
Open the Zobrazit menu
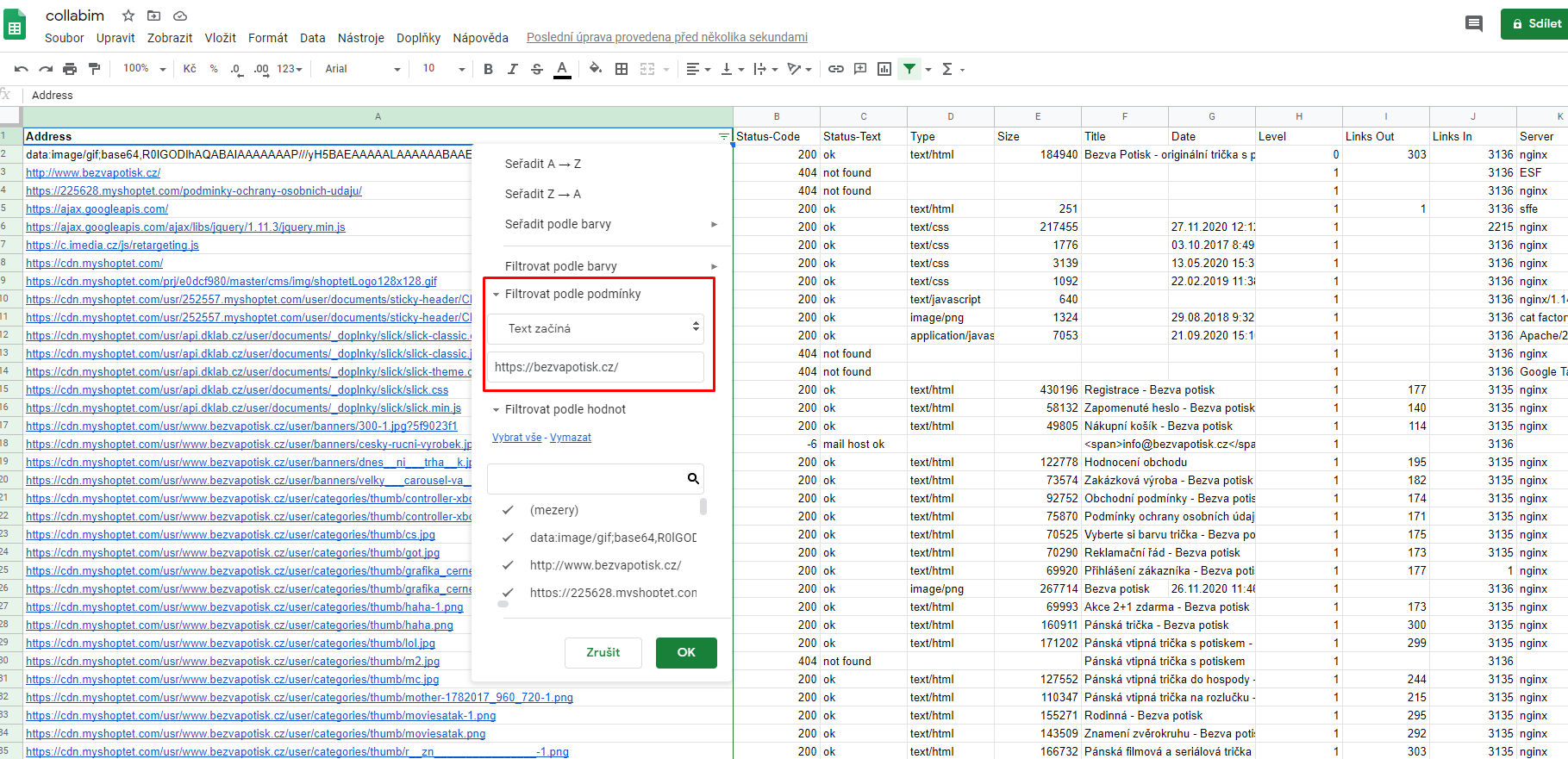pyautogui.click(x=170, y=38)
